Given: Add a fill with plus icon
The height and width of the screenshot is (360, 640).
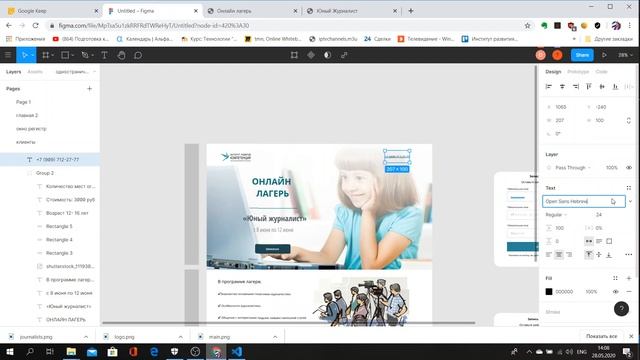Looking at the screenshot, I should coord(629,278).
